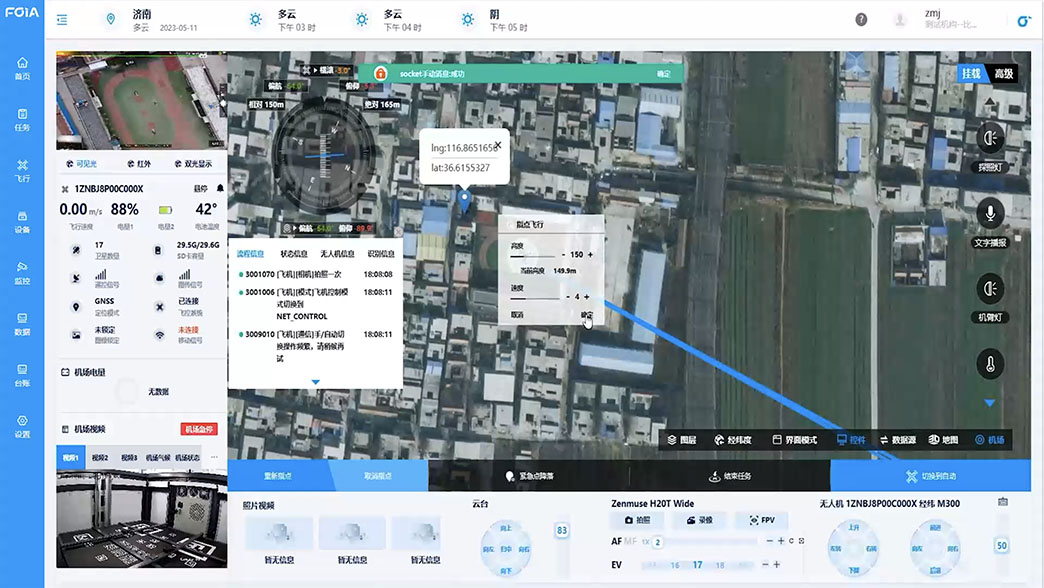Click the thermometer icon on right panel

click(x=989, y=364)
